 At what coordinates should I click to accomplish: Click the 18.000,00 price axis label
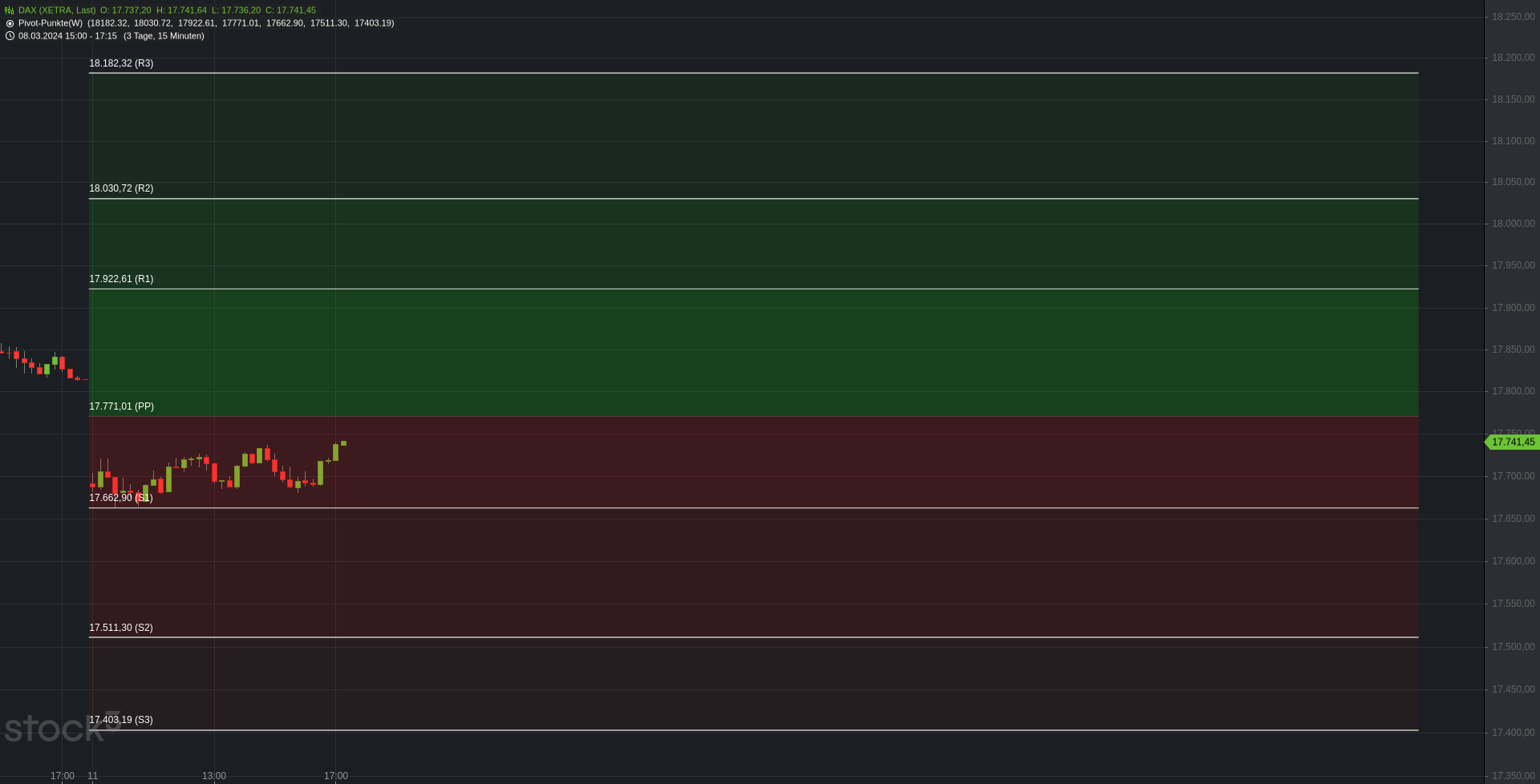pyautogui.click(x=1513, y=224)
